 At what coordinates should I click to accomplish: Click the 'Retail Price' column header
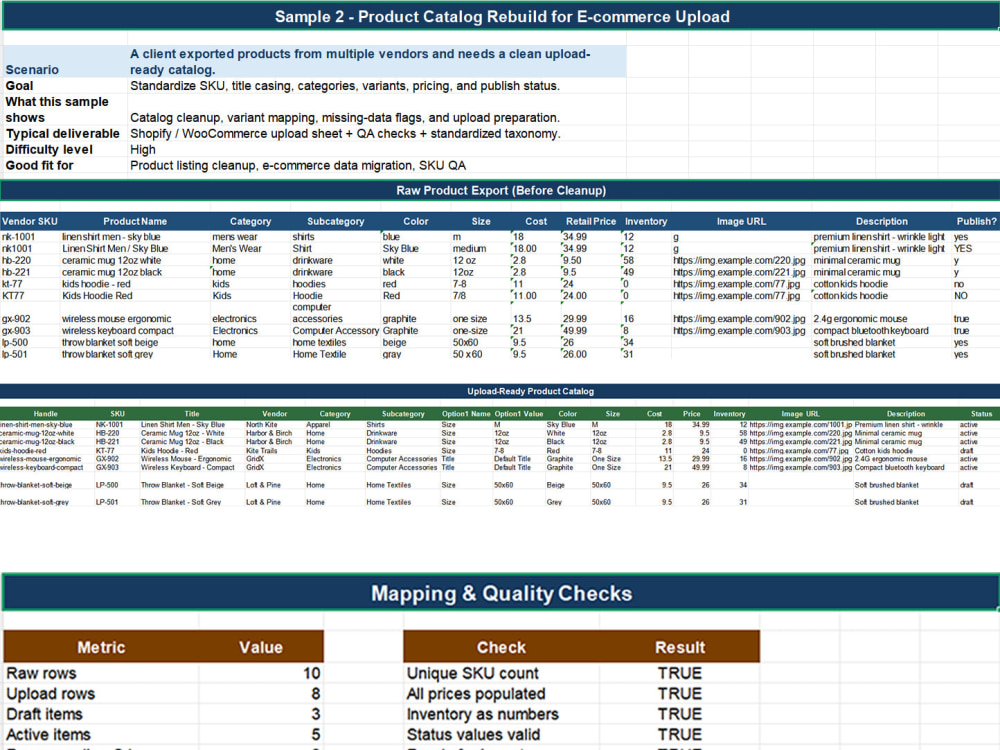(591, 221)
